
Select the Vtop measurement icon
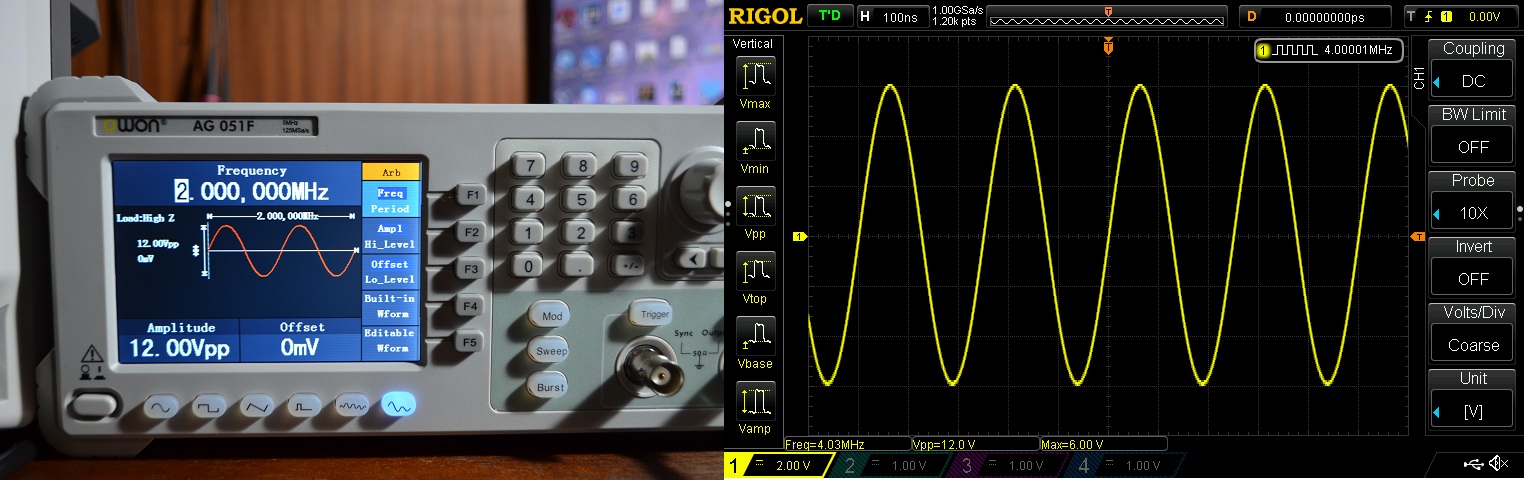755,272
